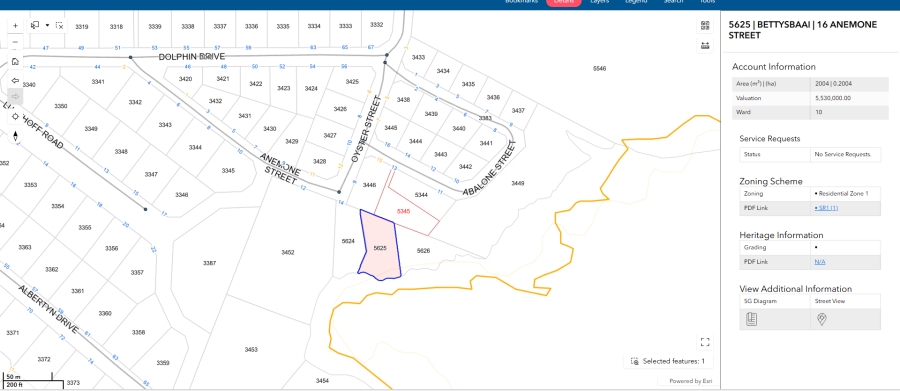Click parcel 5626 on the map

point(423,251)
